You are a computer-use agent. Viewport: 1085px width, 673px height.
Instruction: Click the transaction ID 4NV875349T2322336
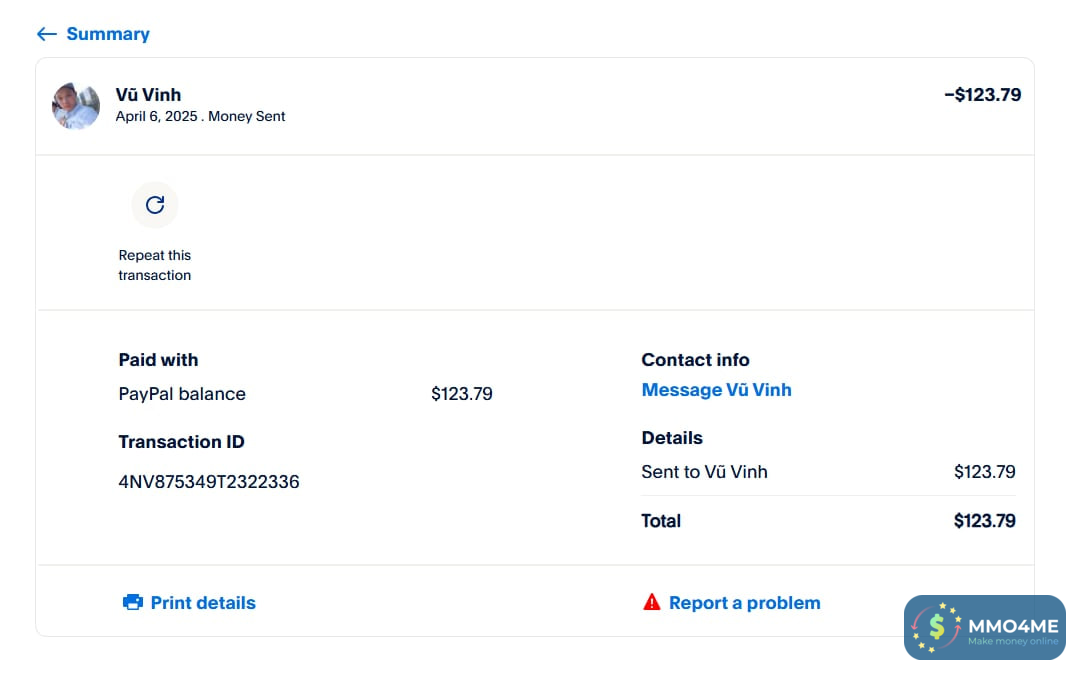209,482
